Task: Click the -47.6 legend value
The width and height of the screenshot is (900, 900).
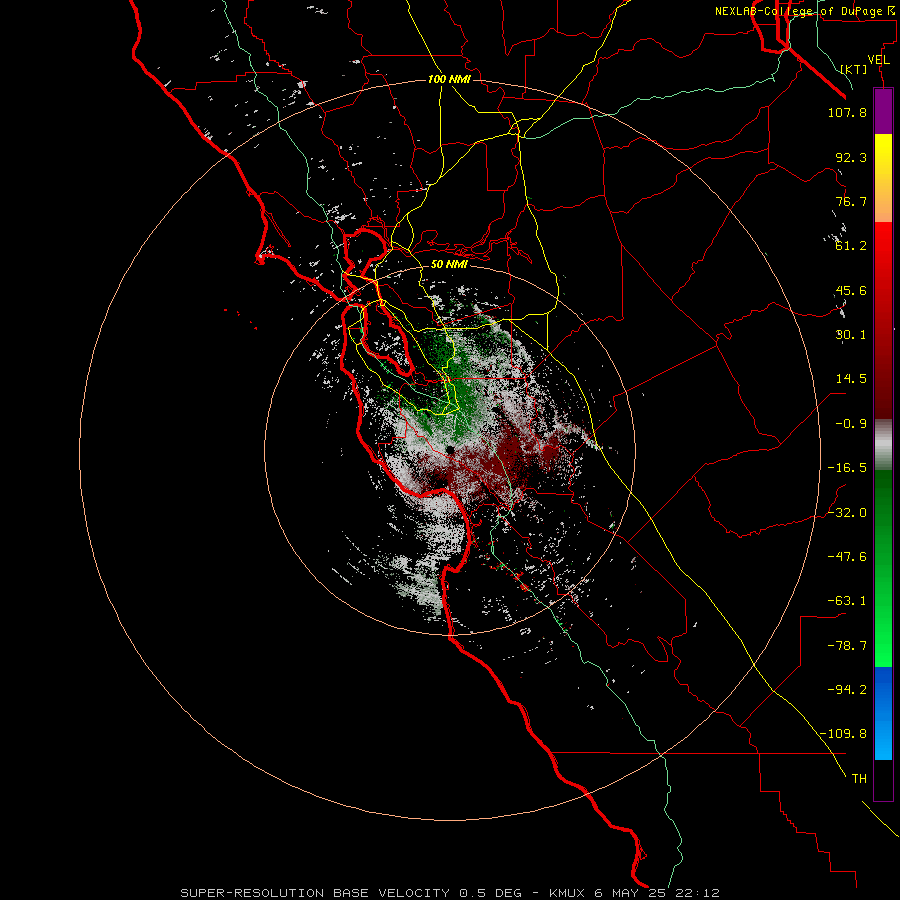Action: [847, 557]
